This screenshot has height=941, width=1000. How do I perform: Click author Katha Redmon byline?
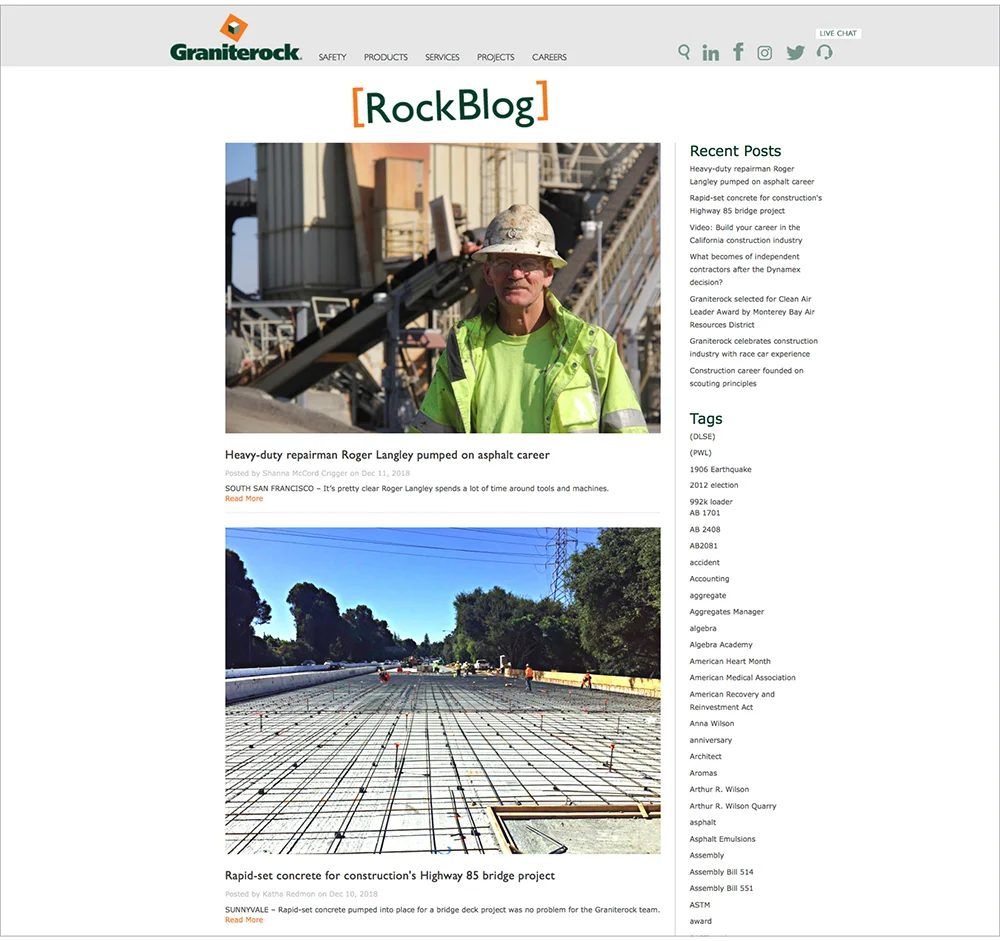289,894
